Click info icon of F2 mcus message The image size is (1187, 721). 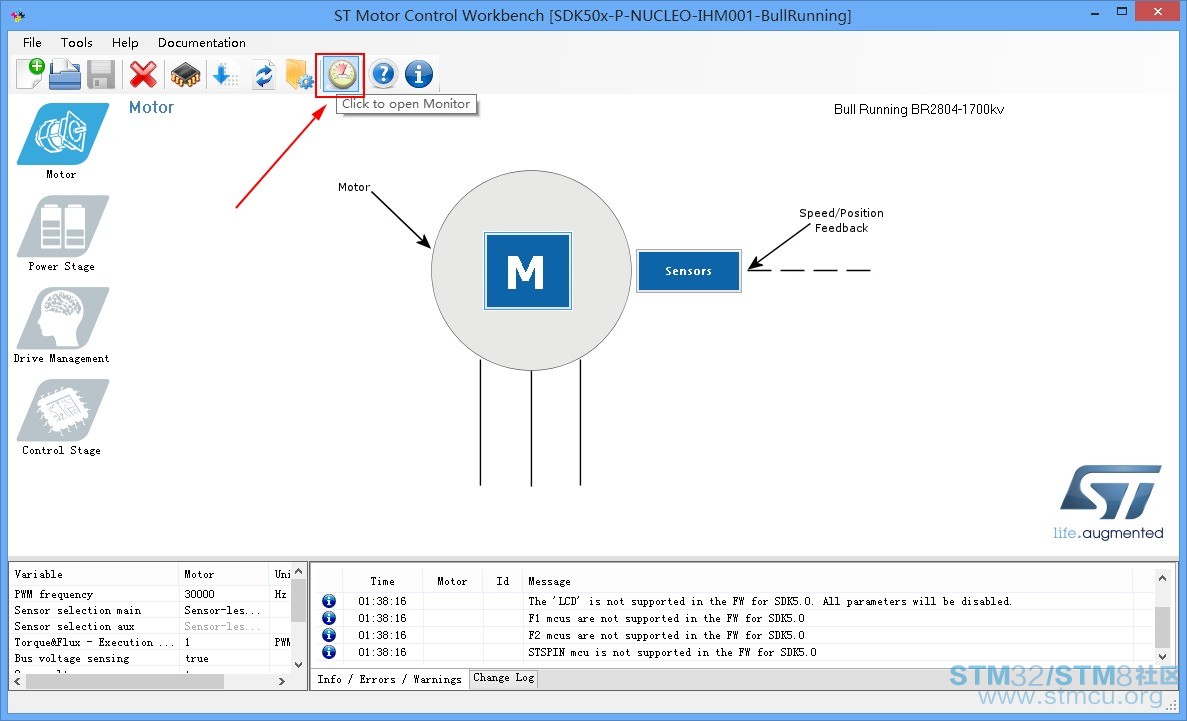[x=329, y=635]
